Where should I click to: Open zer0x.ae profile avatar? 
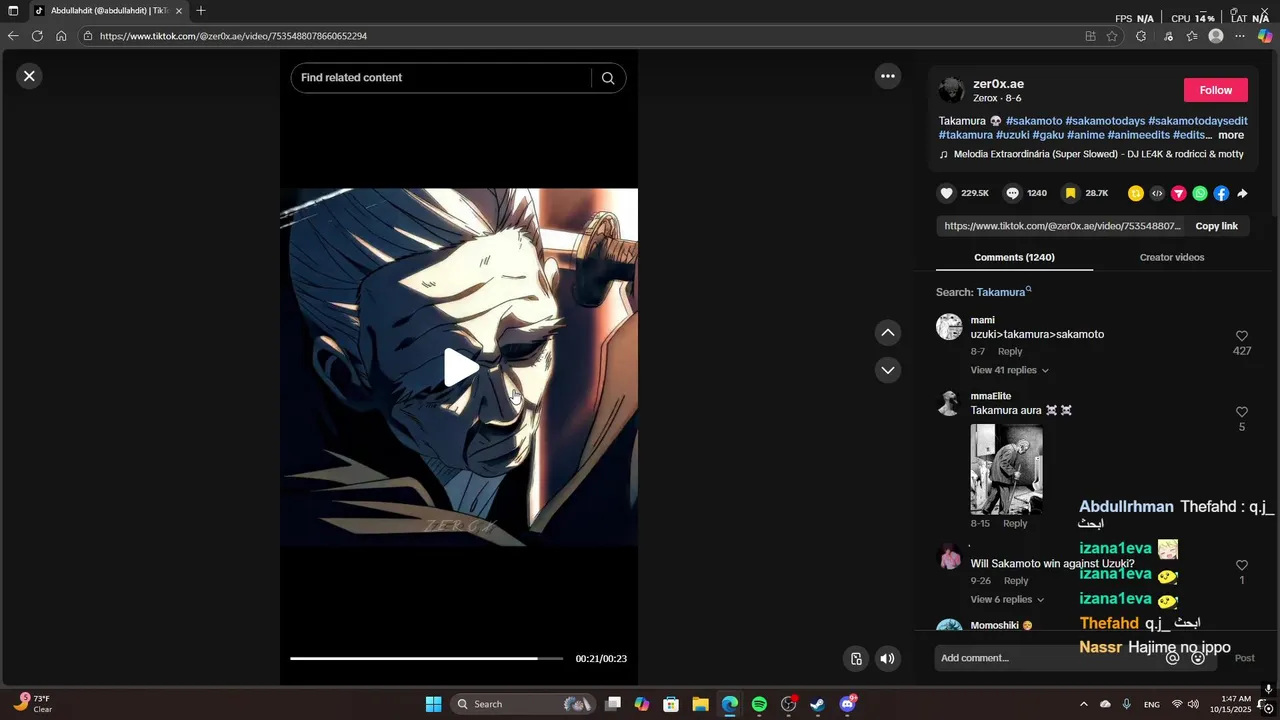(951, 90)
